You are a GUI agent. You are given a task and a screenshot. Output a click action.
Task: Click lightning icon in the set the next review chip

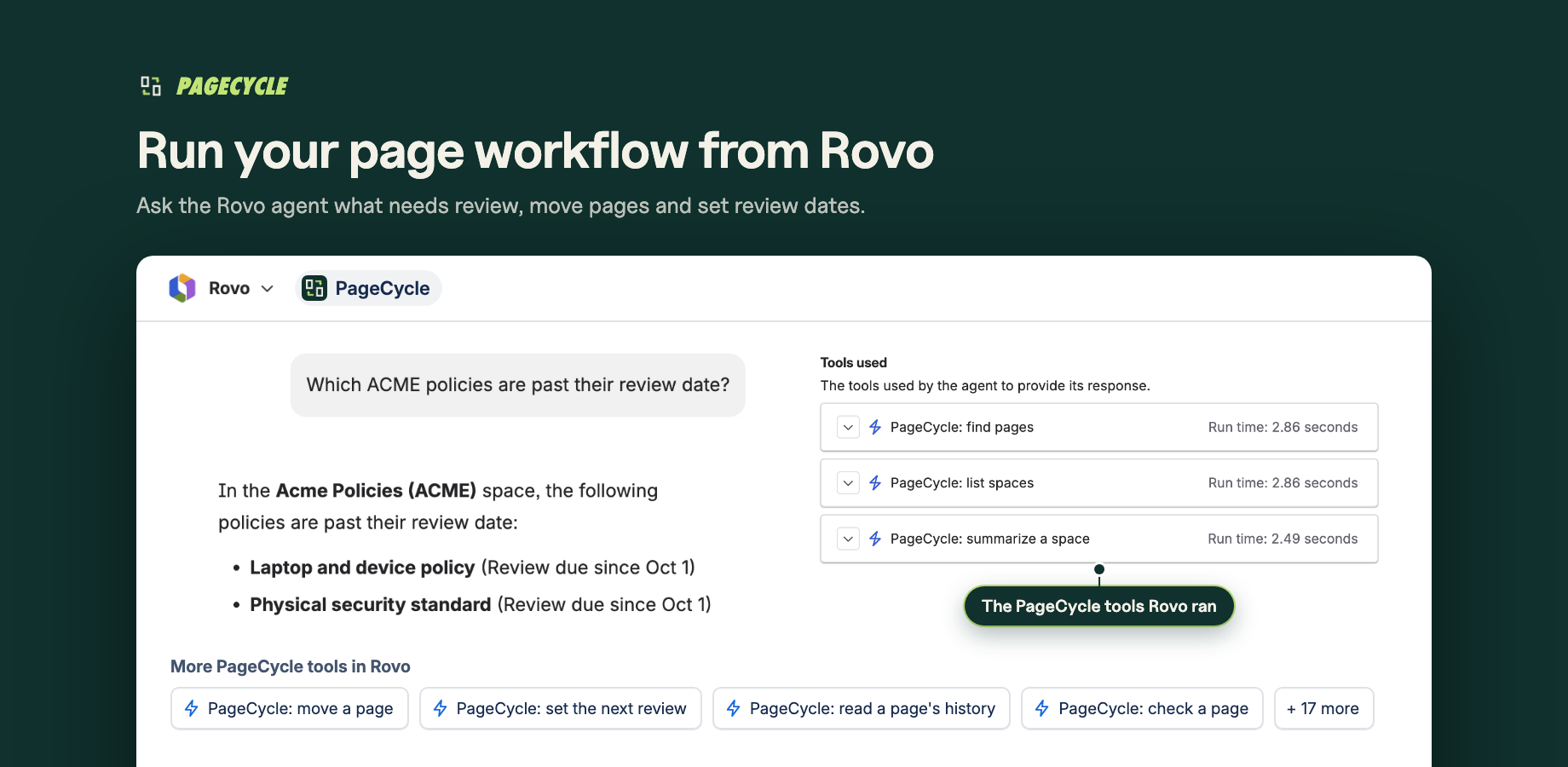441,708
